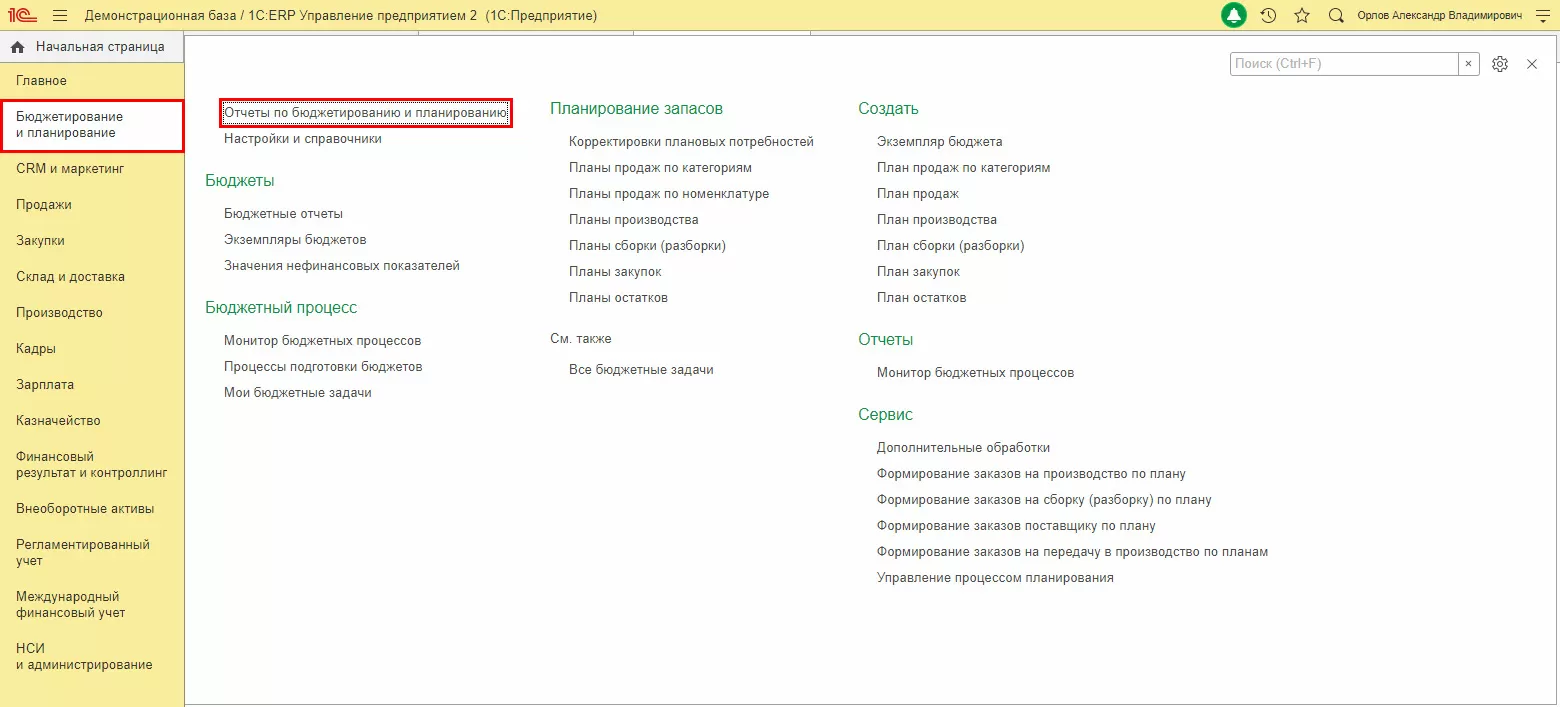
Task: Open Значения нефинансовых показателей
Action: point(342,266)
